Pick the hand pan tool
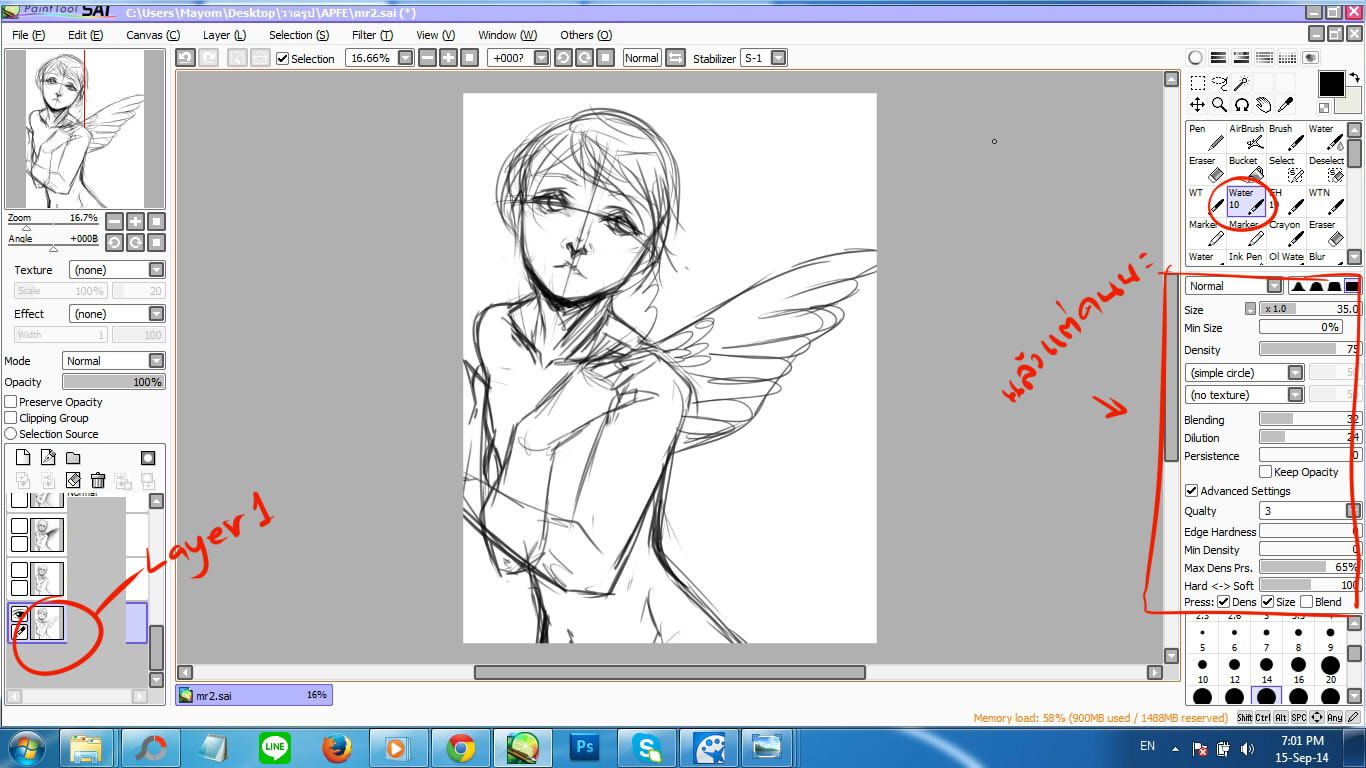The height and width of the screenshot is (768, 1366). 1263,104
